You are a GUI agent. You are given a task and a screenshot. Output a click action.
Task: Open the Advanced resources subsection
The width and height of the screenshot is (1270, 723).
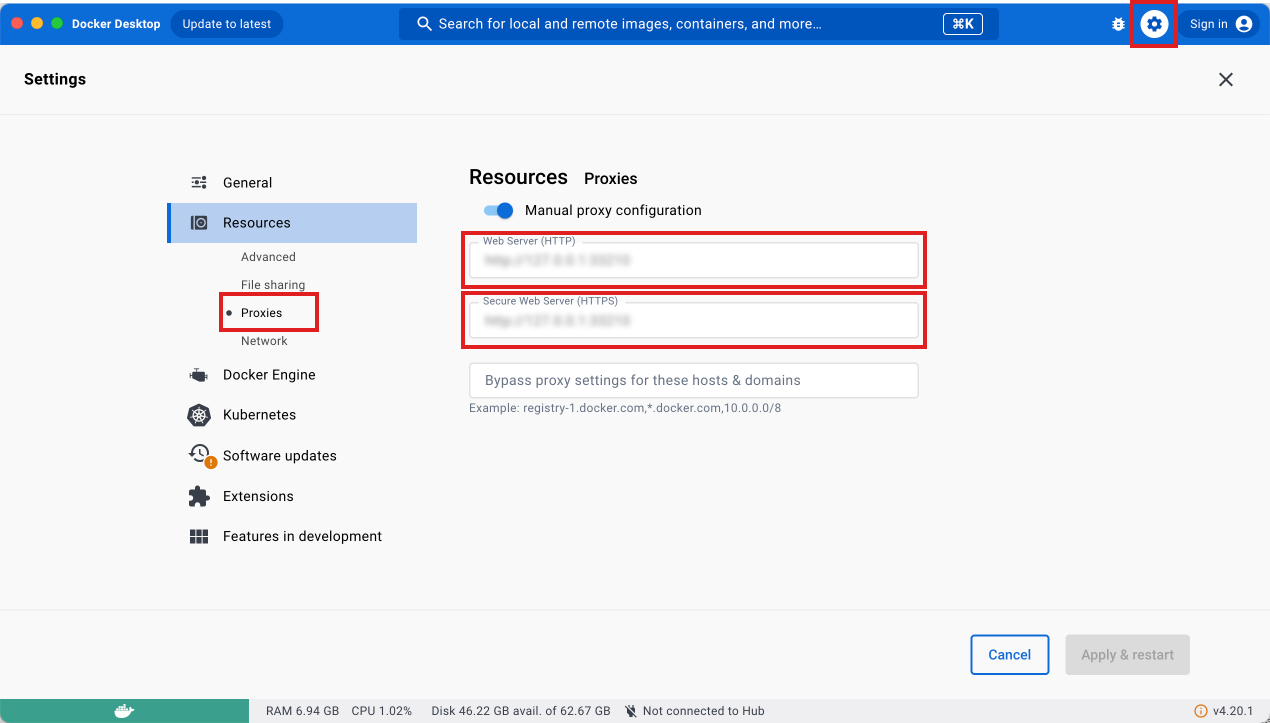point(268,257)
